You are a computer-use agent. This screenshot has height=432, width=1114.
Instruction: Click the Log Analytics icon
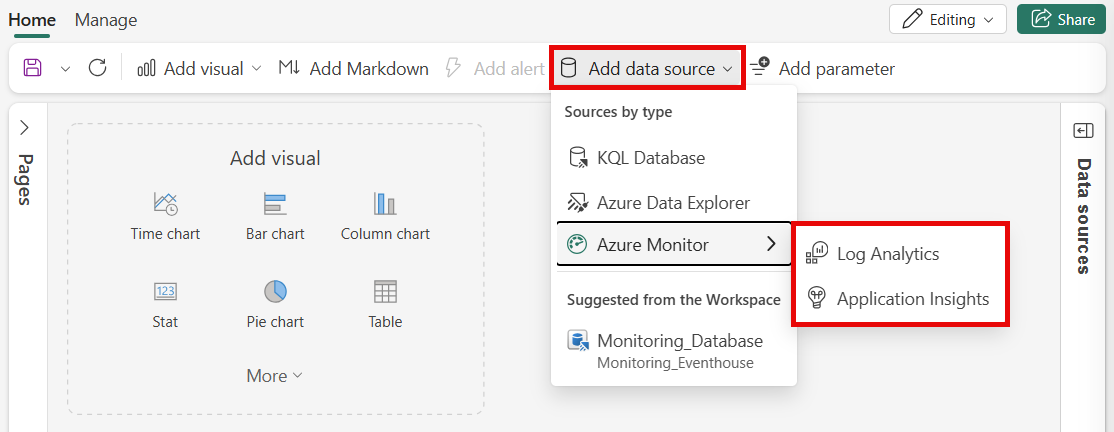[x=817, y=254]
